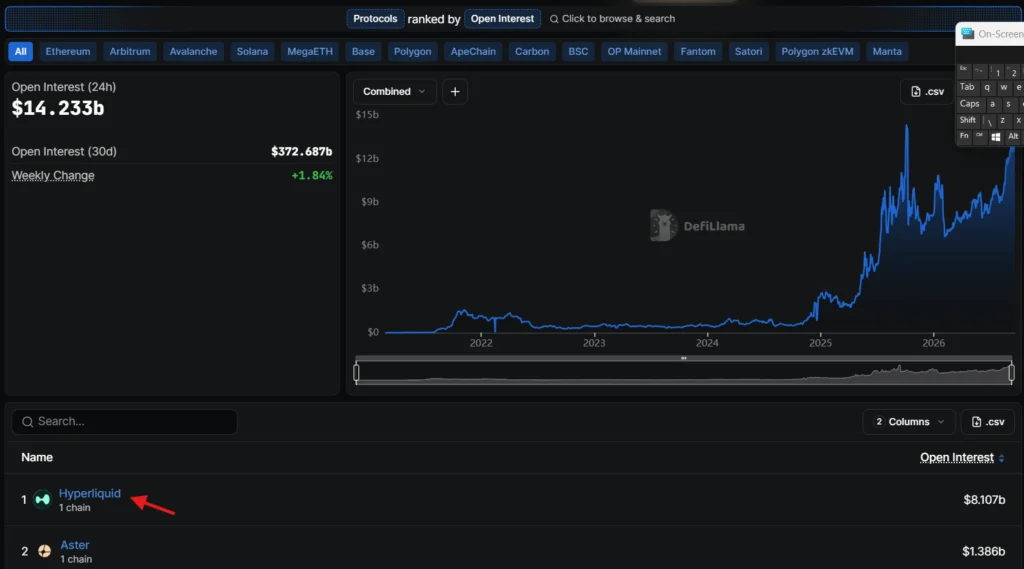Filter by Avalanche chain
The width and height of the screenshot is (1024, 569).
click(x=193, y=52)
